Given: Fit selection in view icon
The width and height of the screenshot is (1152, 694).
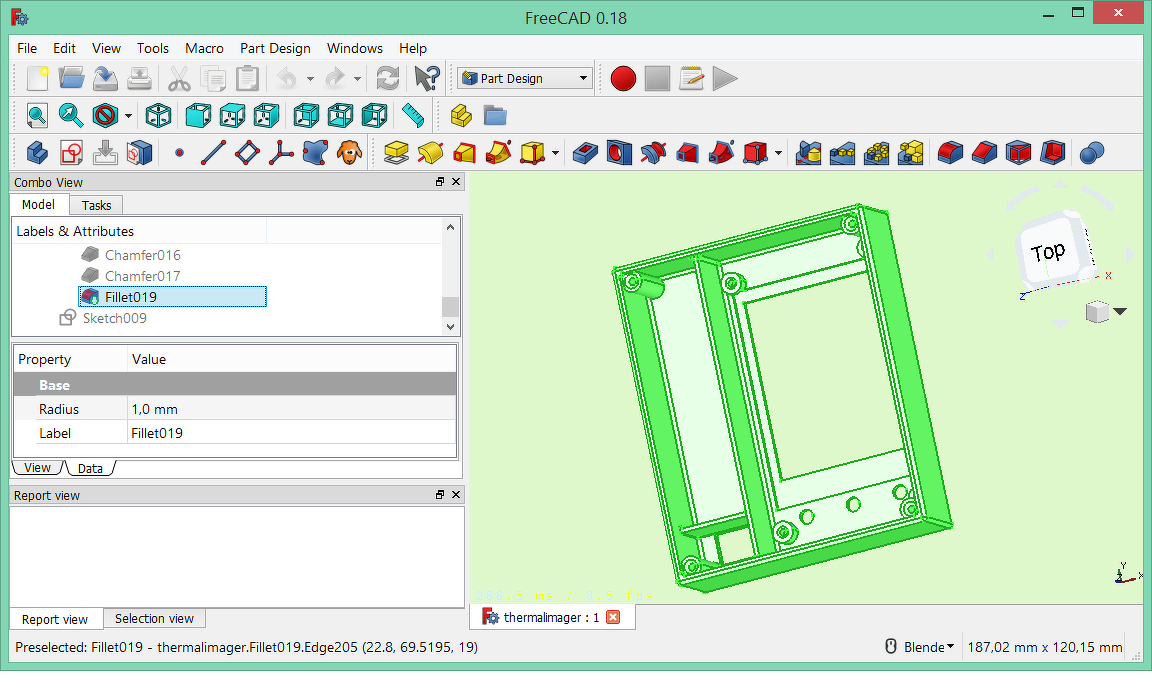Looking at the screenshot, I should (71, 115).
